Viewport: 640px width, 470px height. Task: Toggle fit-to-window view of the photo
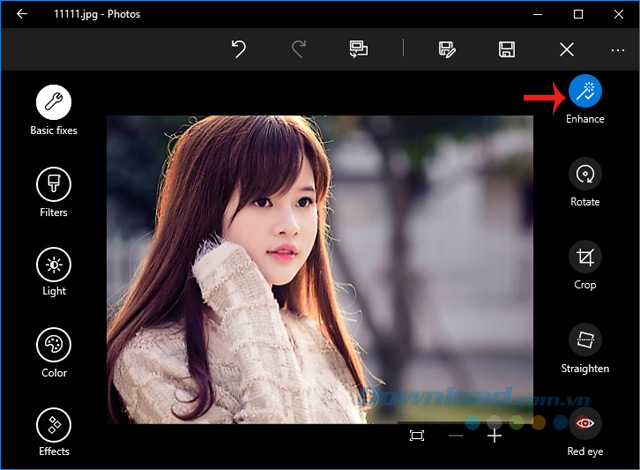tap(417, 436)
